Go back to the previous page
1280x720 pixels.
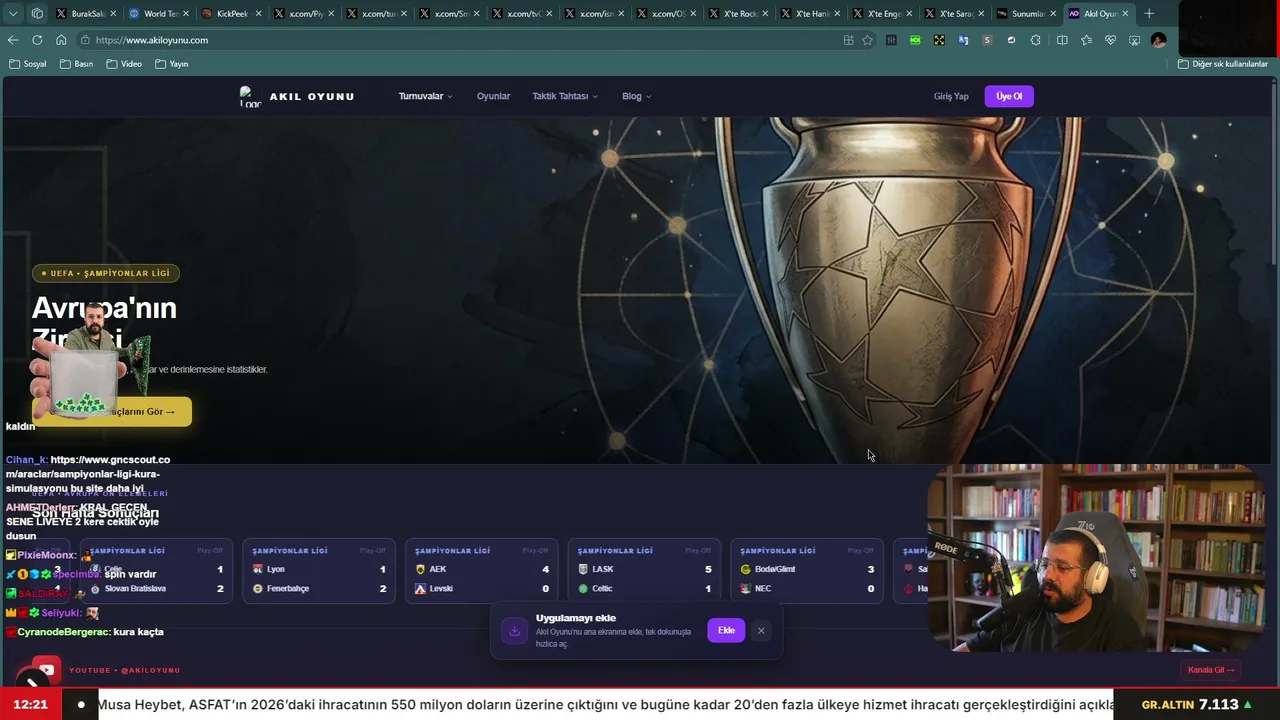click(x=13, y=40)
